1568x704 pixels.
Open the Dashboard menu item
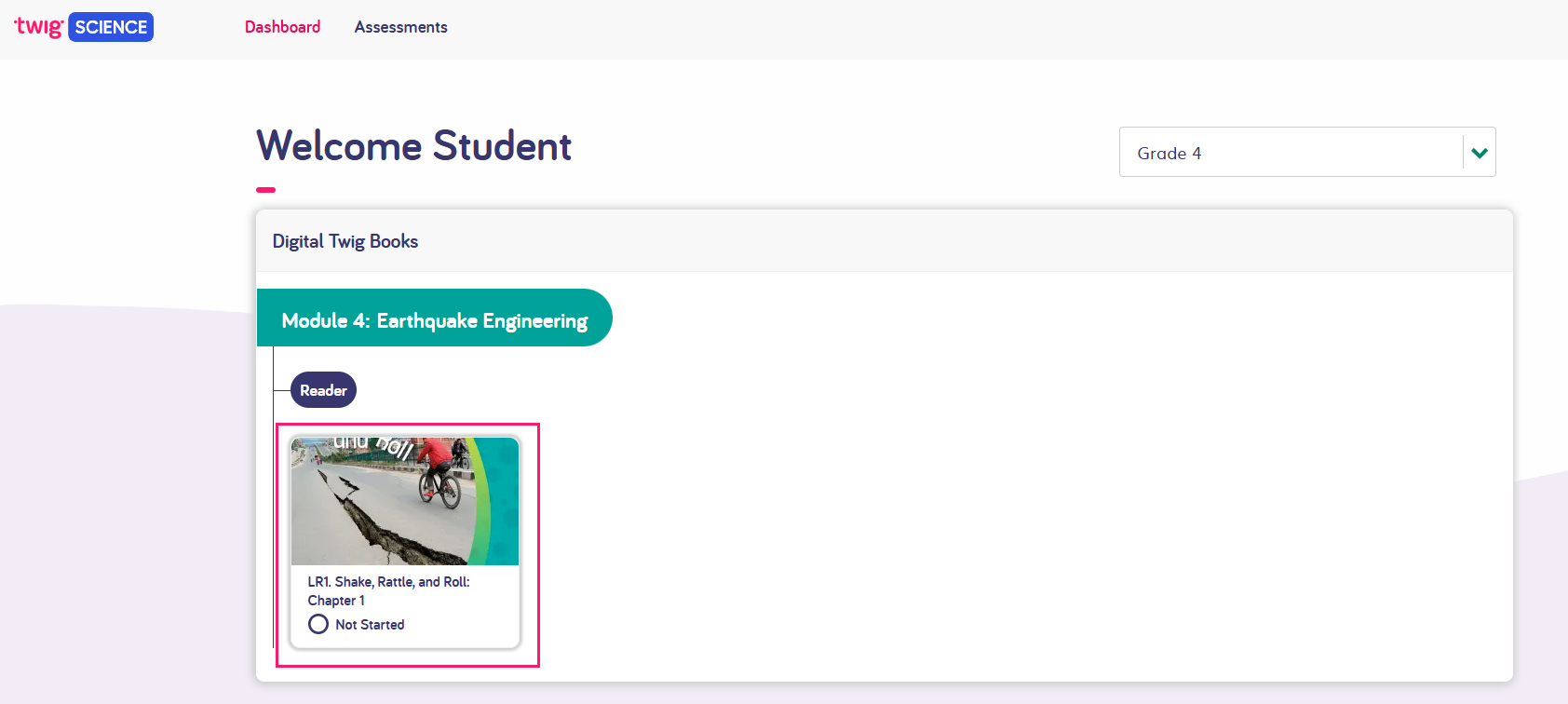coord(282,27)
